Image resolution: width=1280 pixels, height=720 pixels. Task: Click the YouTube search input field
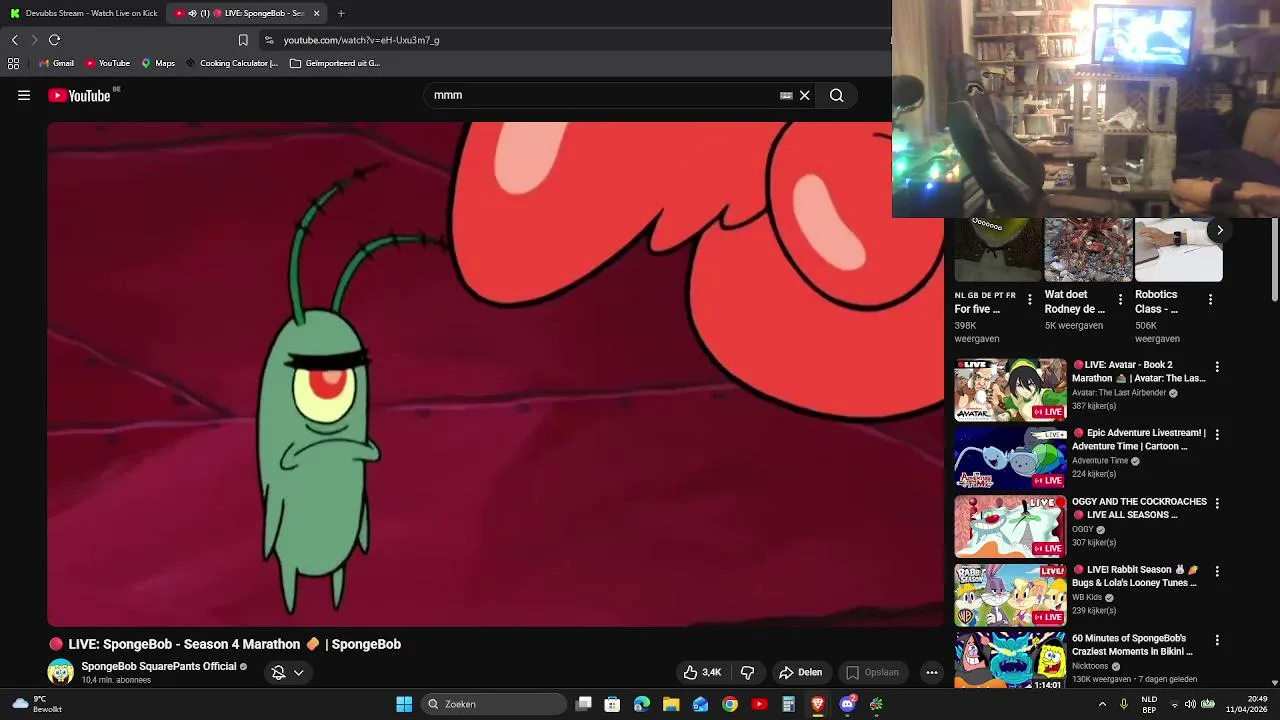600,95
